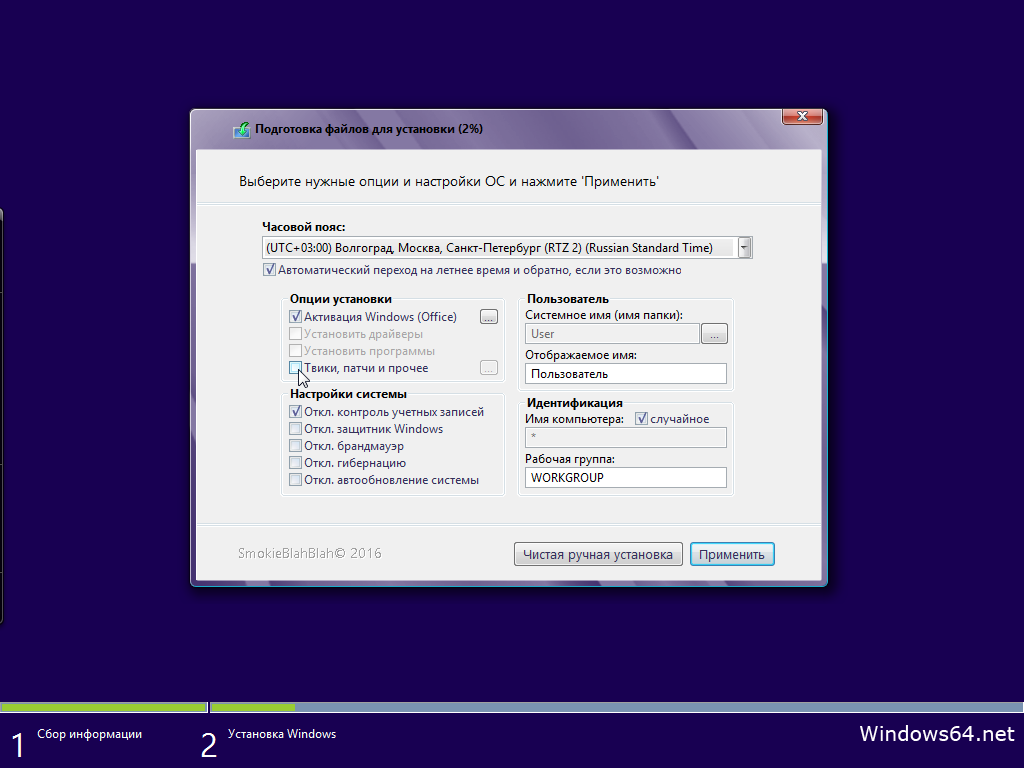Enable Твики, патчи и прочее checkbox
The height and width of the screenshot is (768, 1024).
(295, 368)
